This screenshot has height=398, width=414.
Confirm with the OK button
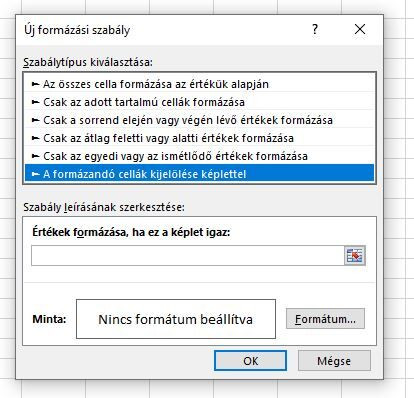(250, 361)
